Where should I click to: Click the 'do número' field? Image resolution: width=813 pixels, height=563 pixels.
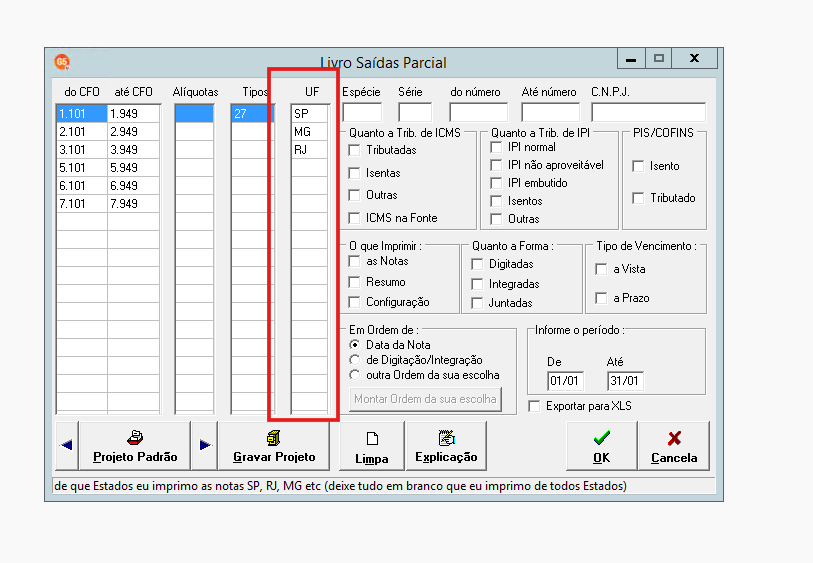(x=479, y=112)
